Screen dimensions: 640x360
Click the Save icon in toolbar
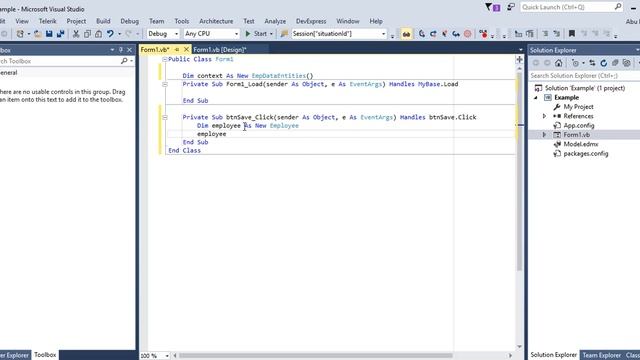[x=49, y=34]
